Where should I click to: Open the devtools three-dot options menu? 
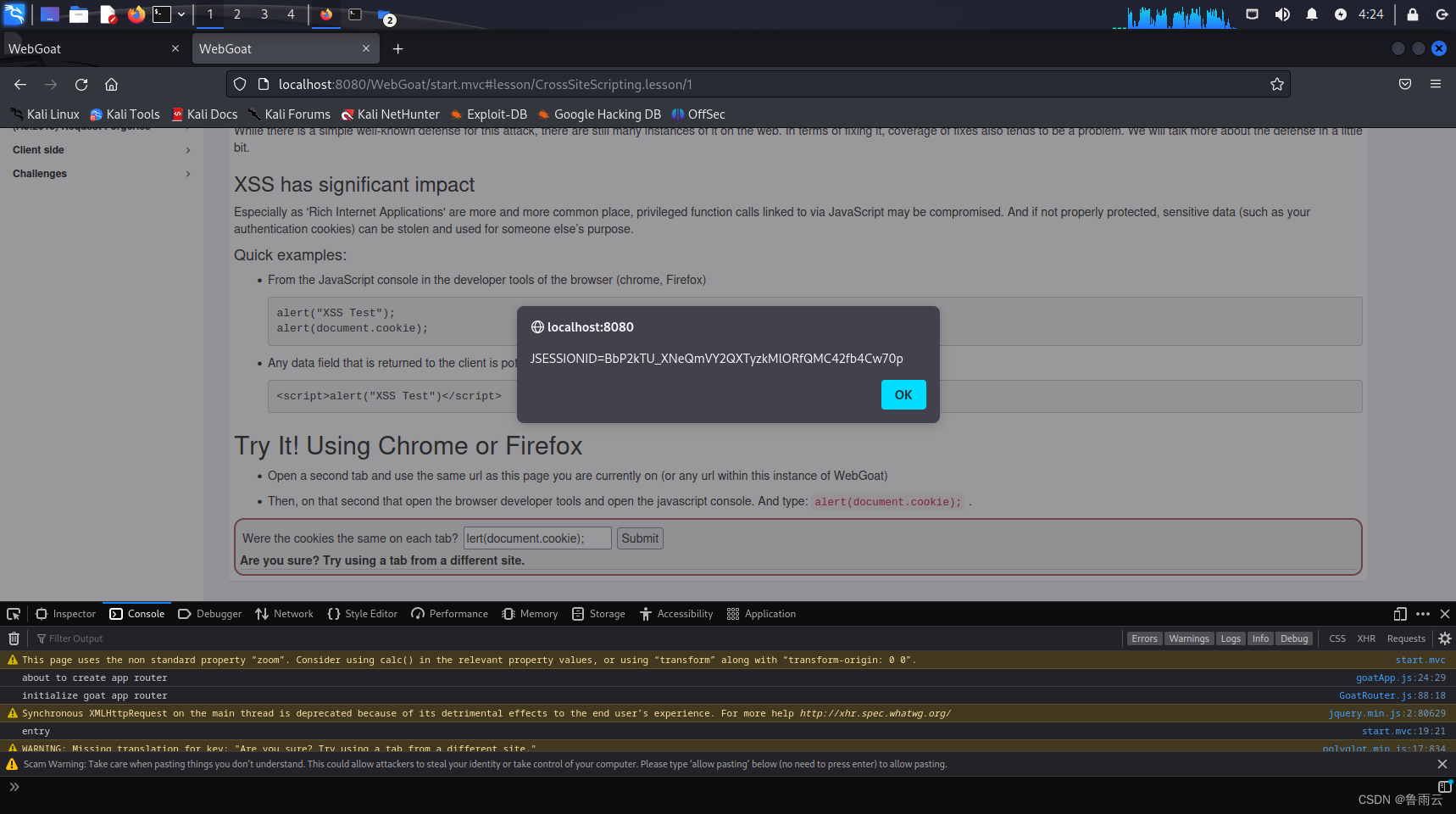(x=1423, y=614)
